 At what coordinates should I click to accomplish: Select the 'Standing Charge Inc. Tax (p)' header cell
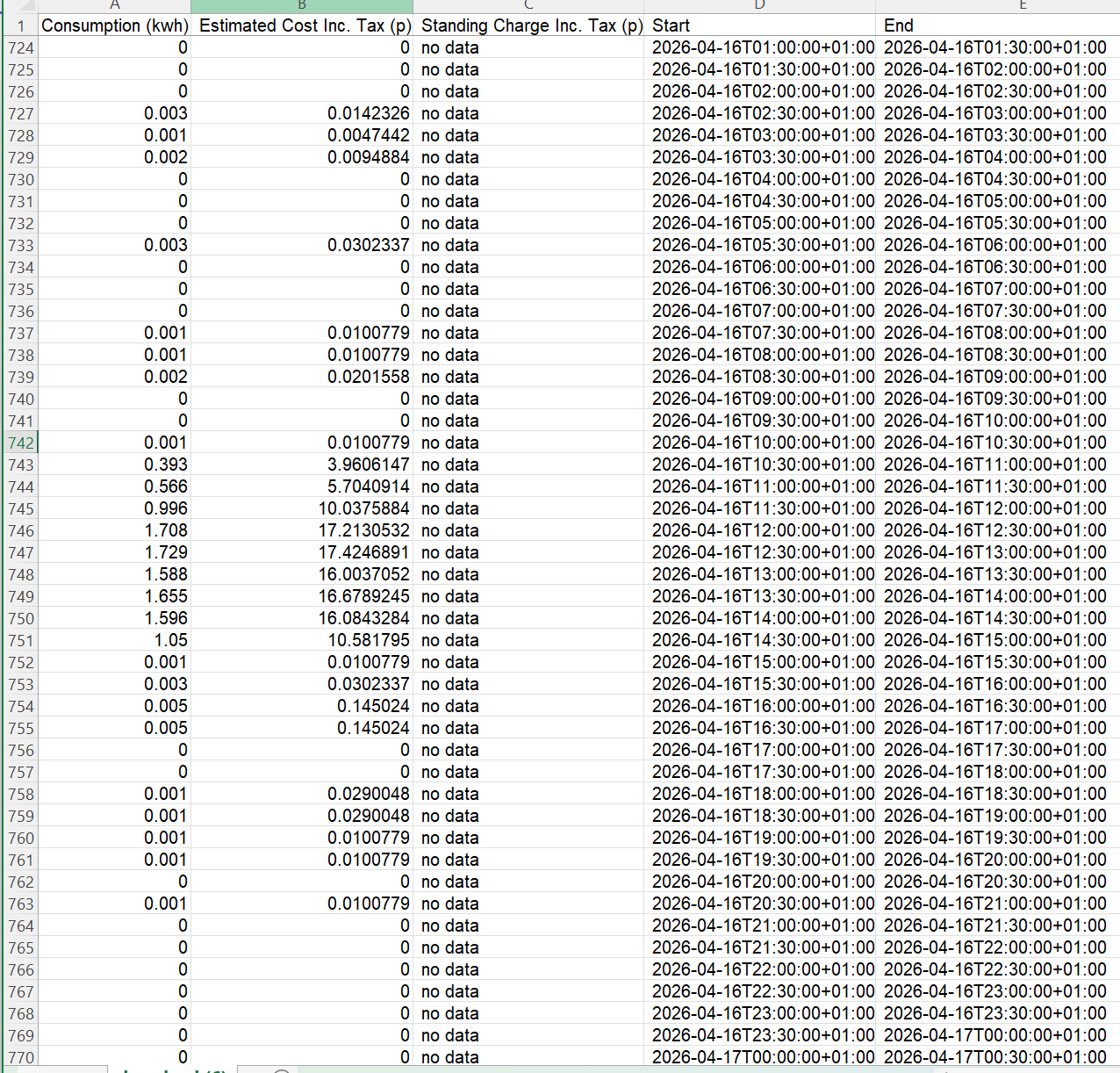click(x=529, y=25)
